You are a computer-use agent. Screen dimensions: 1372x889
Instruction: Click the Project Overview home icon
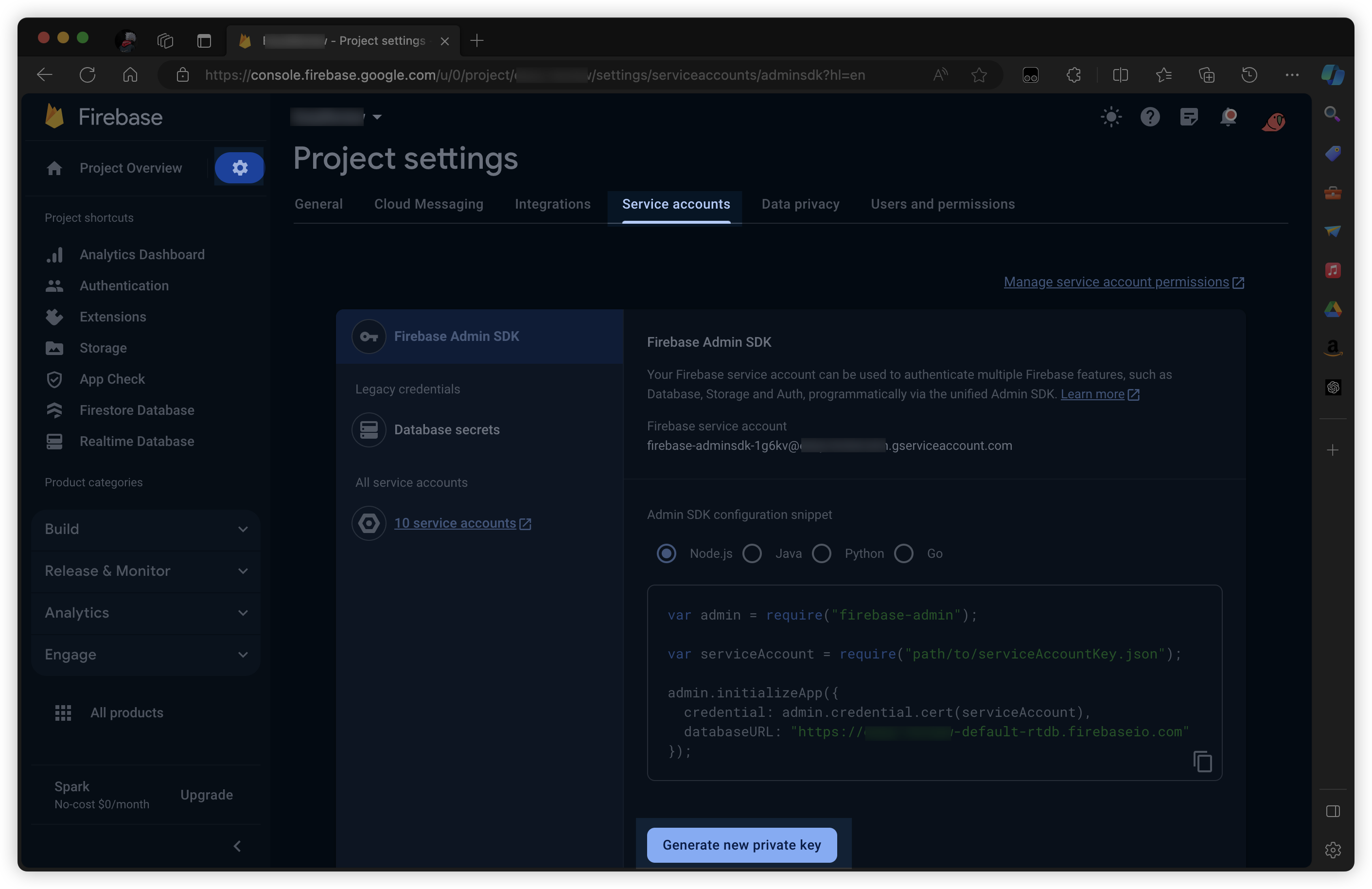54,168
